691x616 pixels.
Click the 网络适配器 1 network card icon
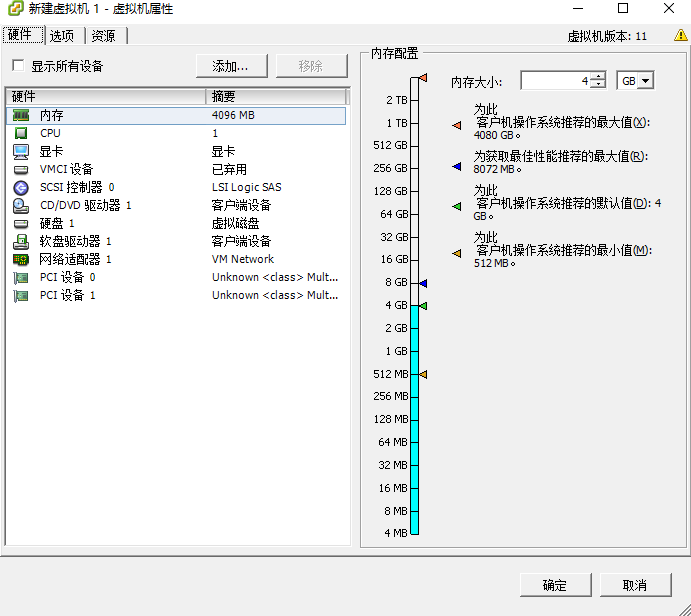tap(21, 260)
